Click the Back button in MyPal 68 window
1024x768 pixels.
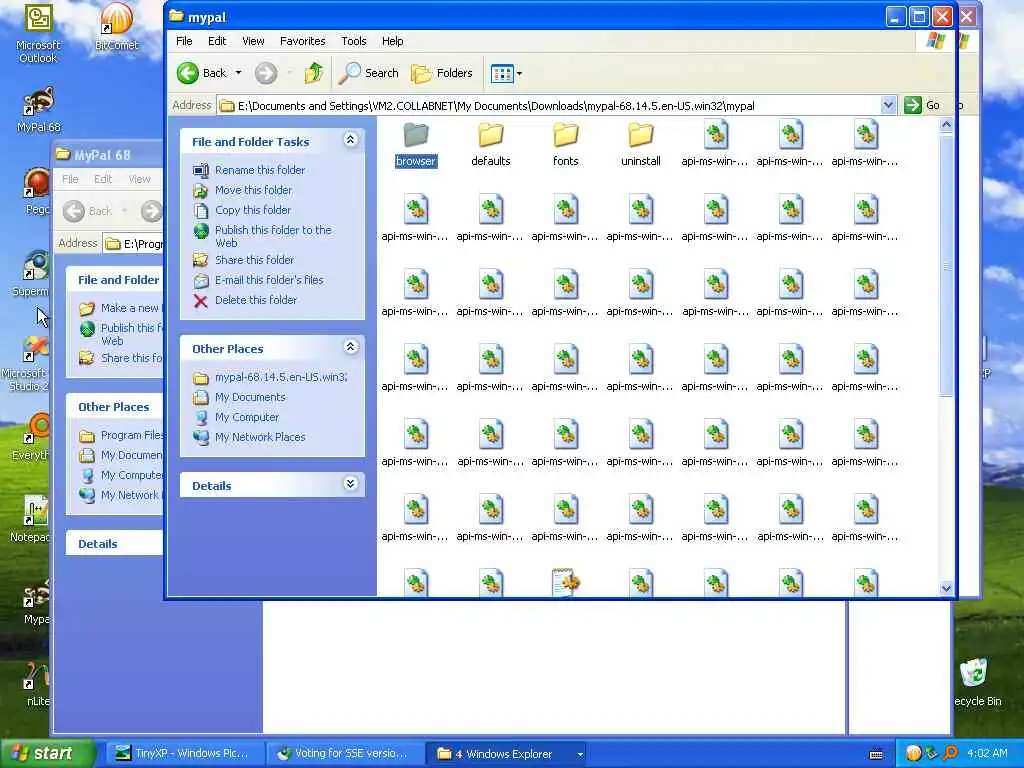(88, 211)
